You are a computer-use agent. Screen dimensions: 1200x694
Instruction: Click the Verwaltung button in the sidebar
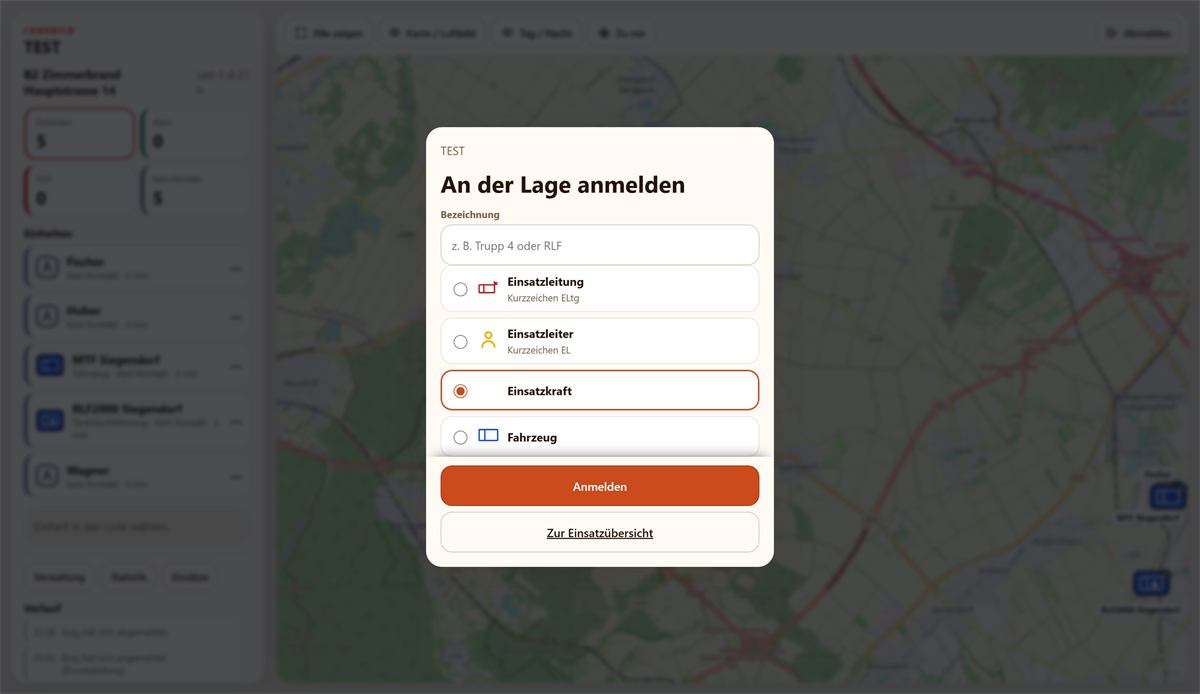[60, 577]
